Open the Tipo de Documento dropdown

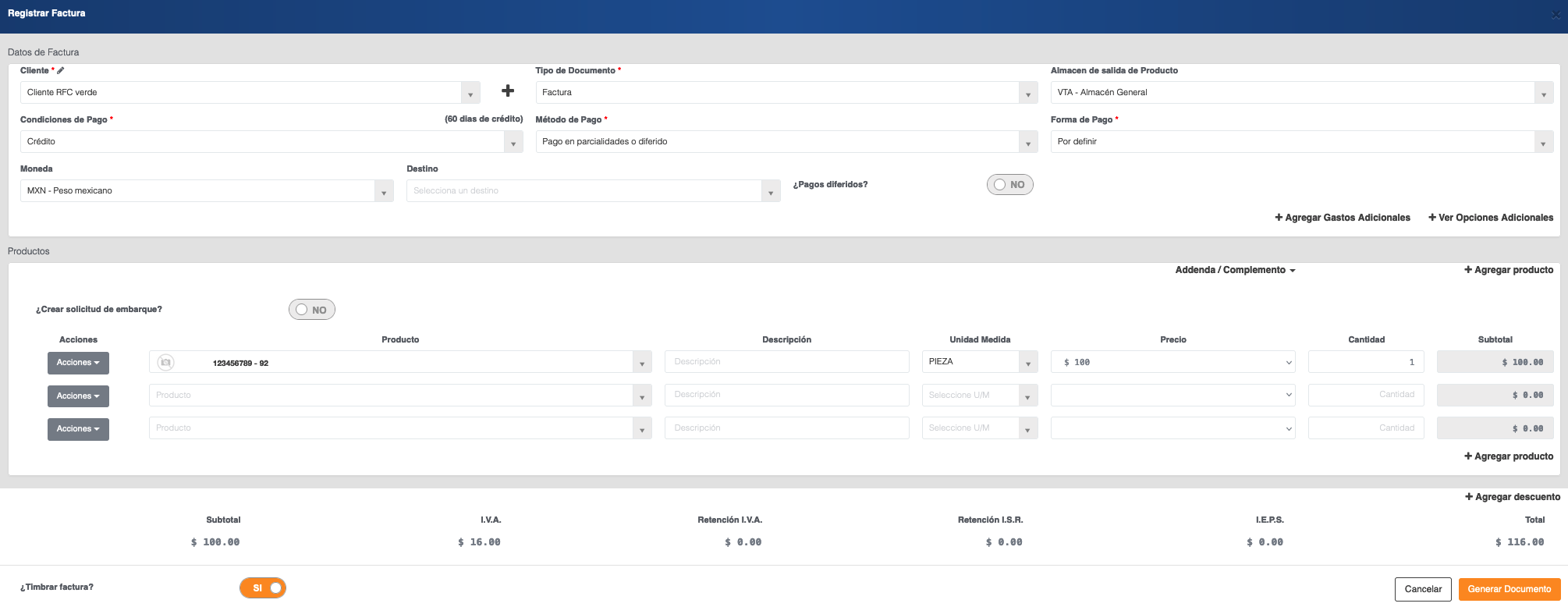click(786, 93)
